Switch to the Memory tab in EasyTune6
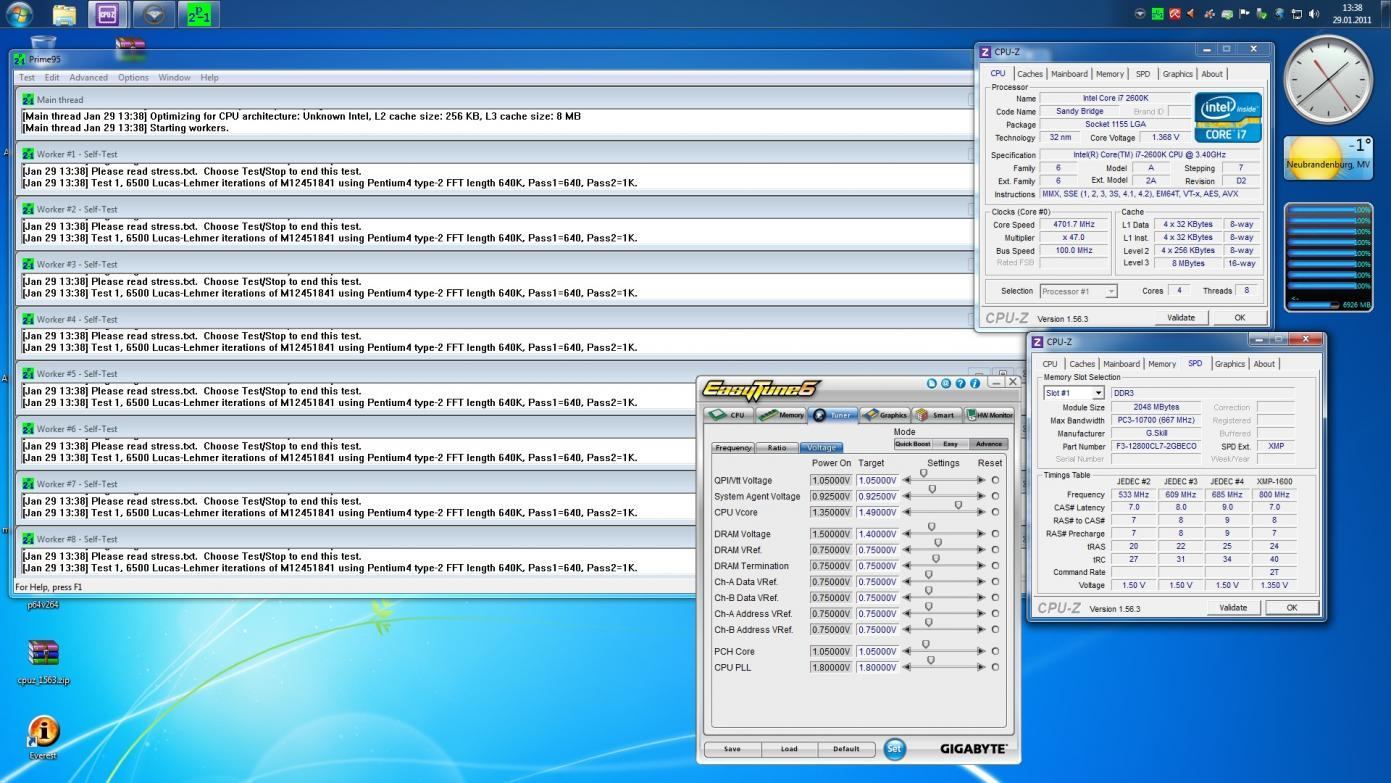Image resolution: width=1391 pixels, height=783 pixels. click(x=782, y=415)
